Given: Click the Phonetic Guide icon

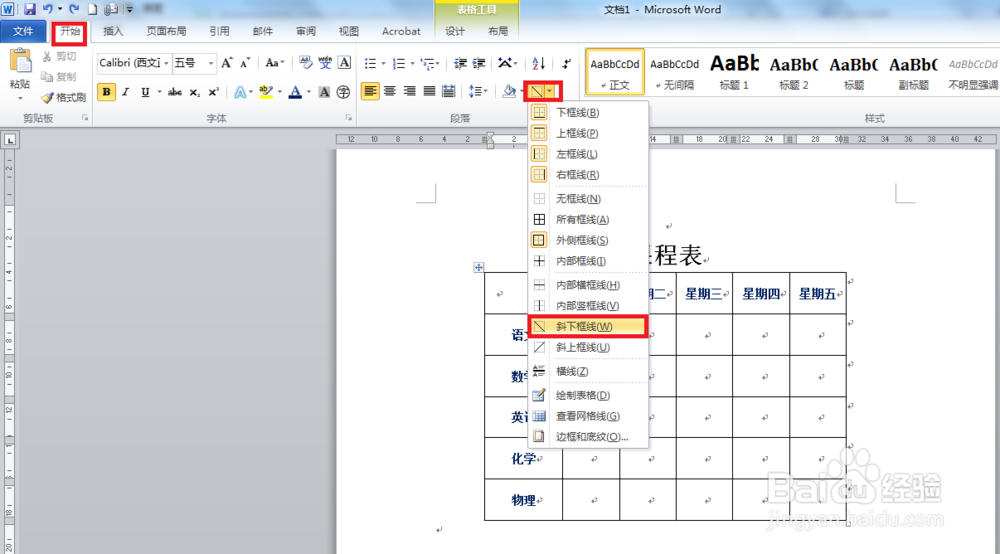Looking at the screenshot, I should click(x=325, y=62).
